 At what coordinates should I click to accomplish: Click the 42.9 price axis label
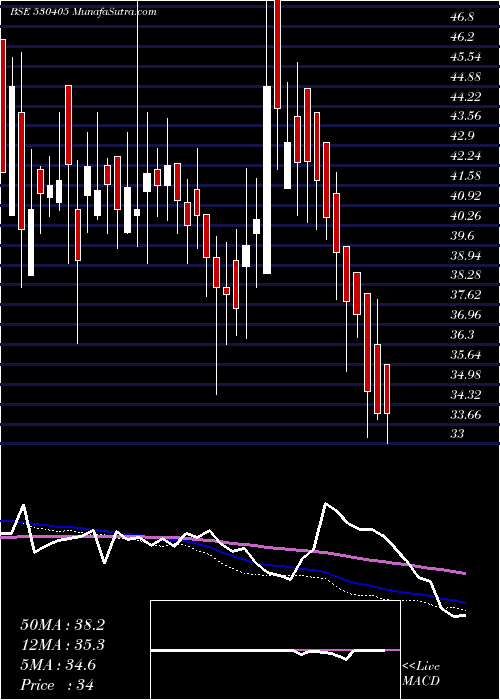462,136
